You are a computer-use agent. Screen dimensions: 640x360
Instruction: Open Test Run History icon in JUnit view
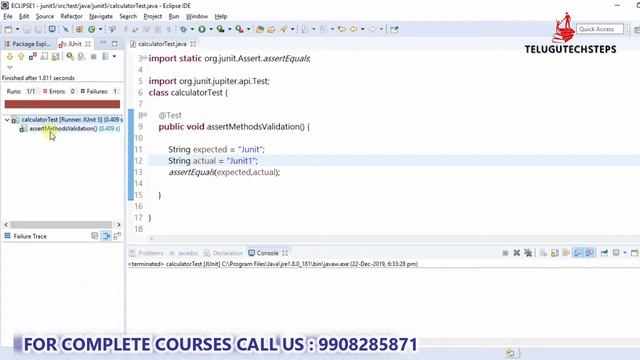tap(105, 56)
